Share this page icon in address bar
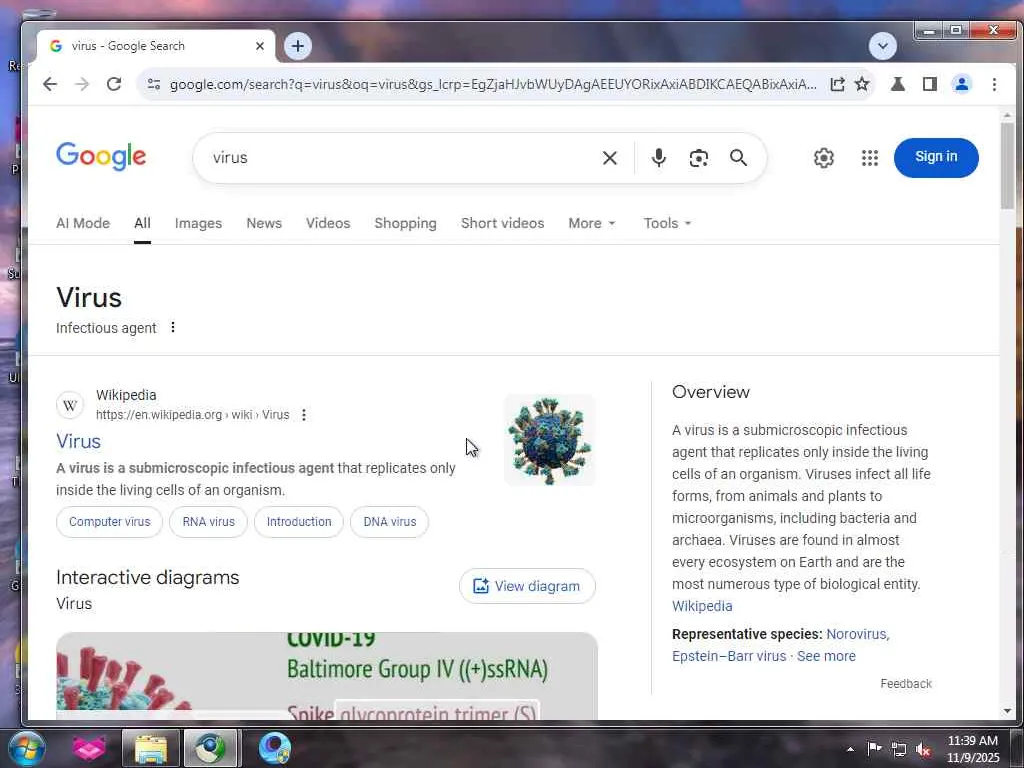Screen dimensions: 1024x768 (x=837, y=84)
